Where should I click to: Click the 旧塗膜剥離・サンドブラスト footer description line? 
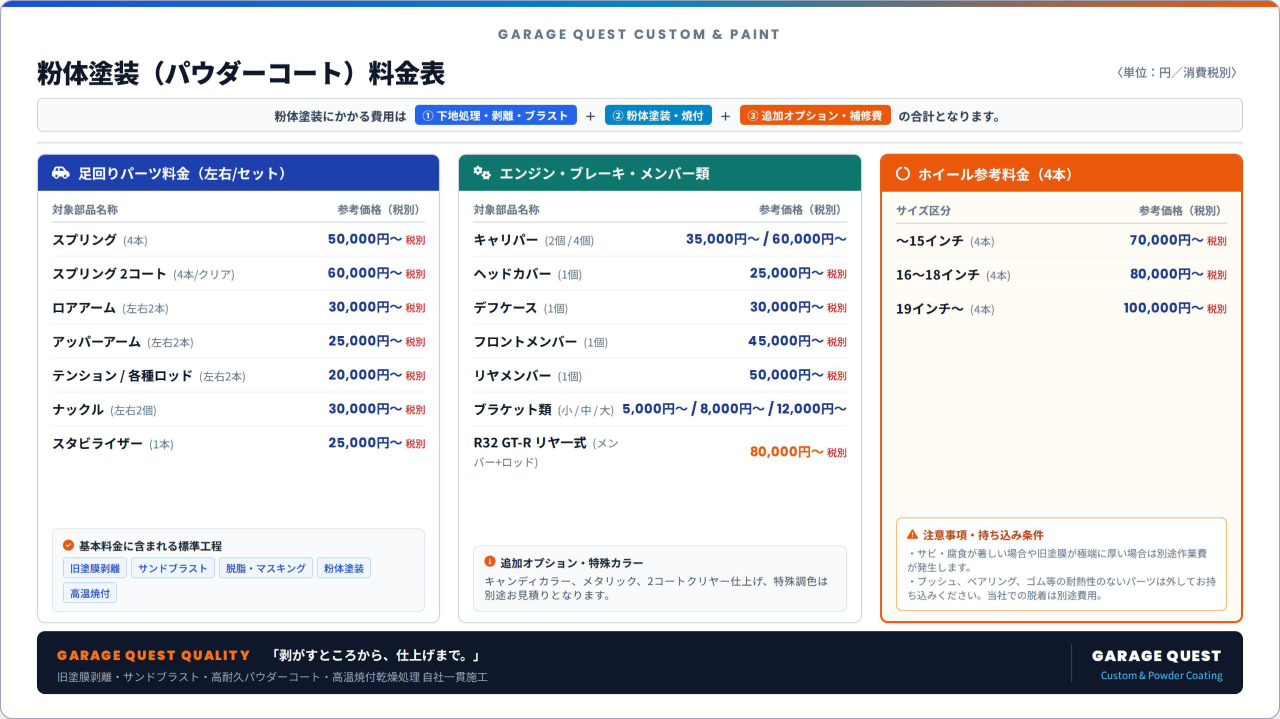tap(273, 677)
